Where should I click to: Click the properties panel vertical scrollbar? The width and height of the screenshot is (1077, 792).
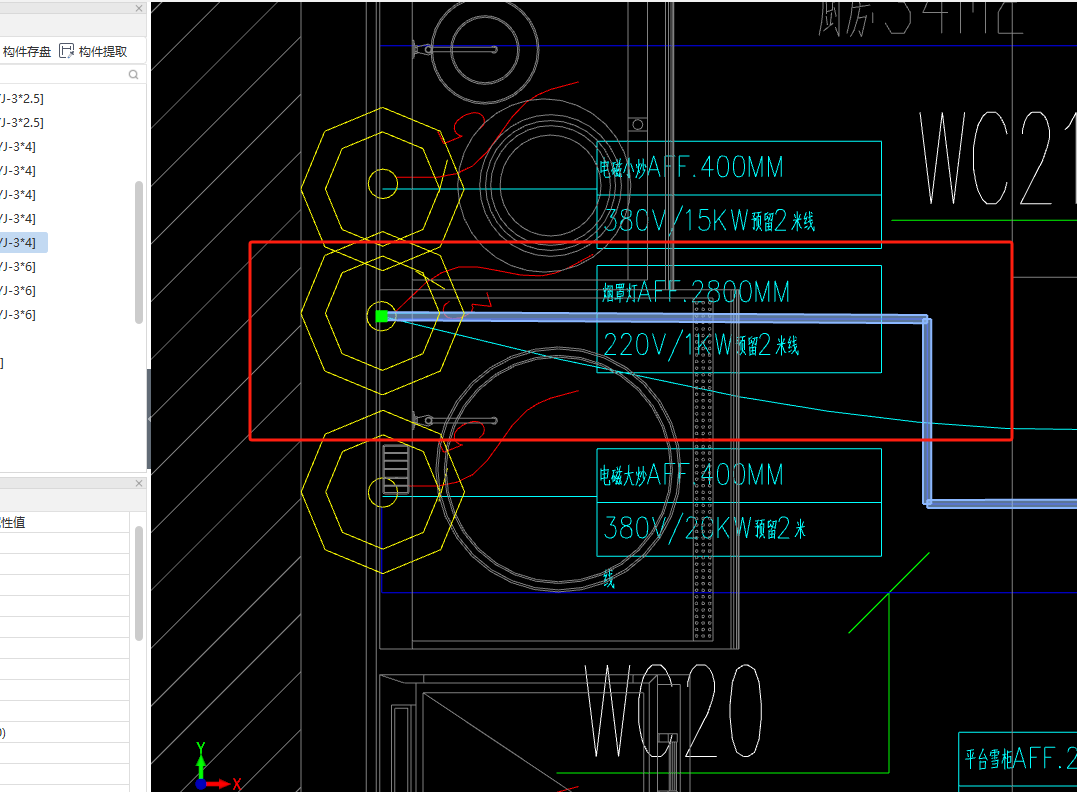tap(139, 582)
